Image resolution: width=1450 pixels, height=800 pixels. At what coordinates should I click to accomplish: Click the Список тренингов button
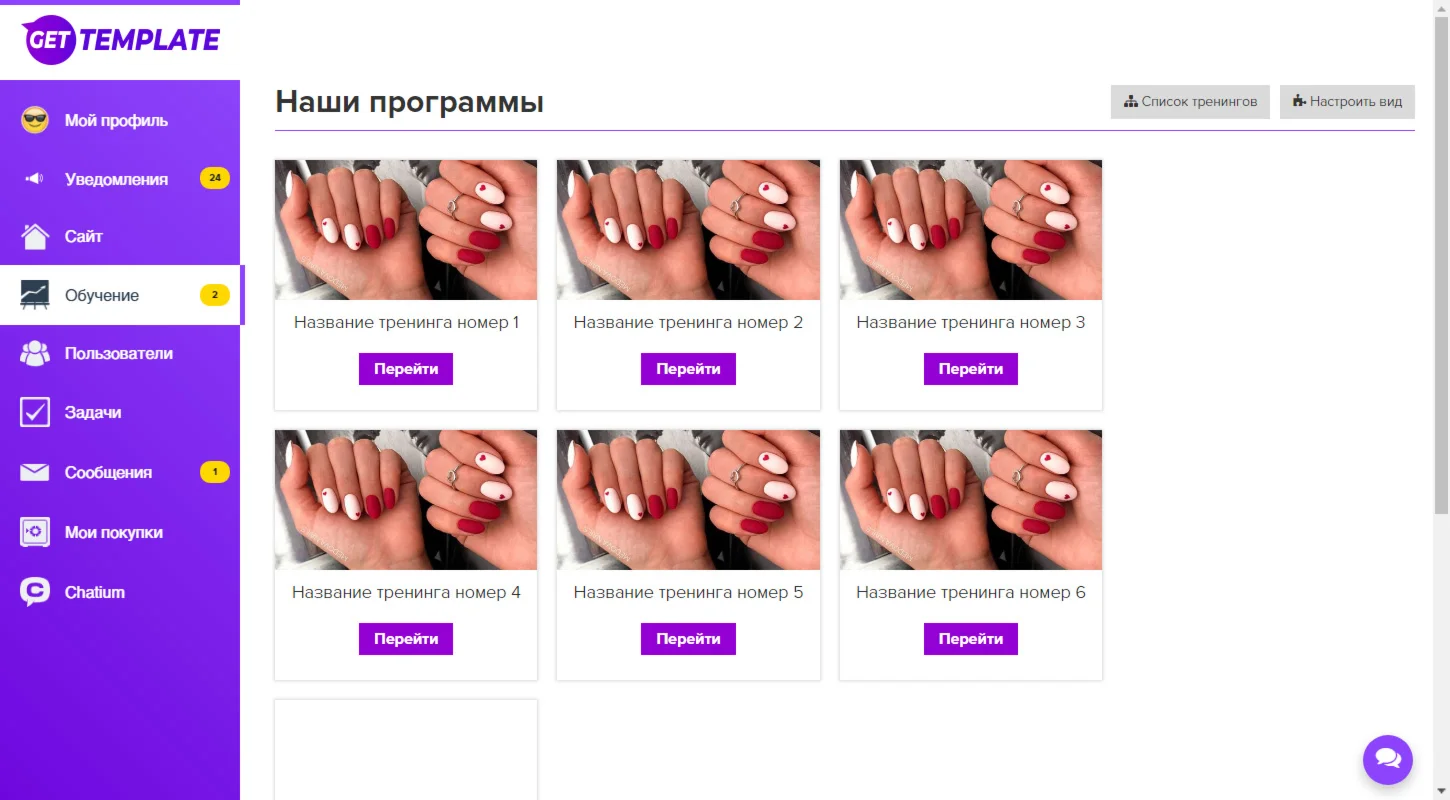pyautogui.click(x=1190, y=102)
